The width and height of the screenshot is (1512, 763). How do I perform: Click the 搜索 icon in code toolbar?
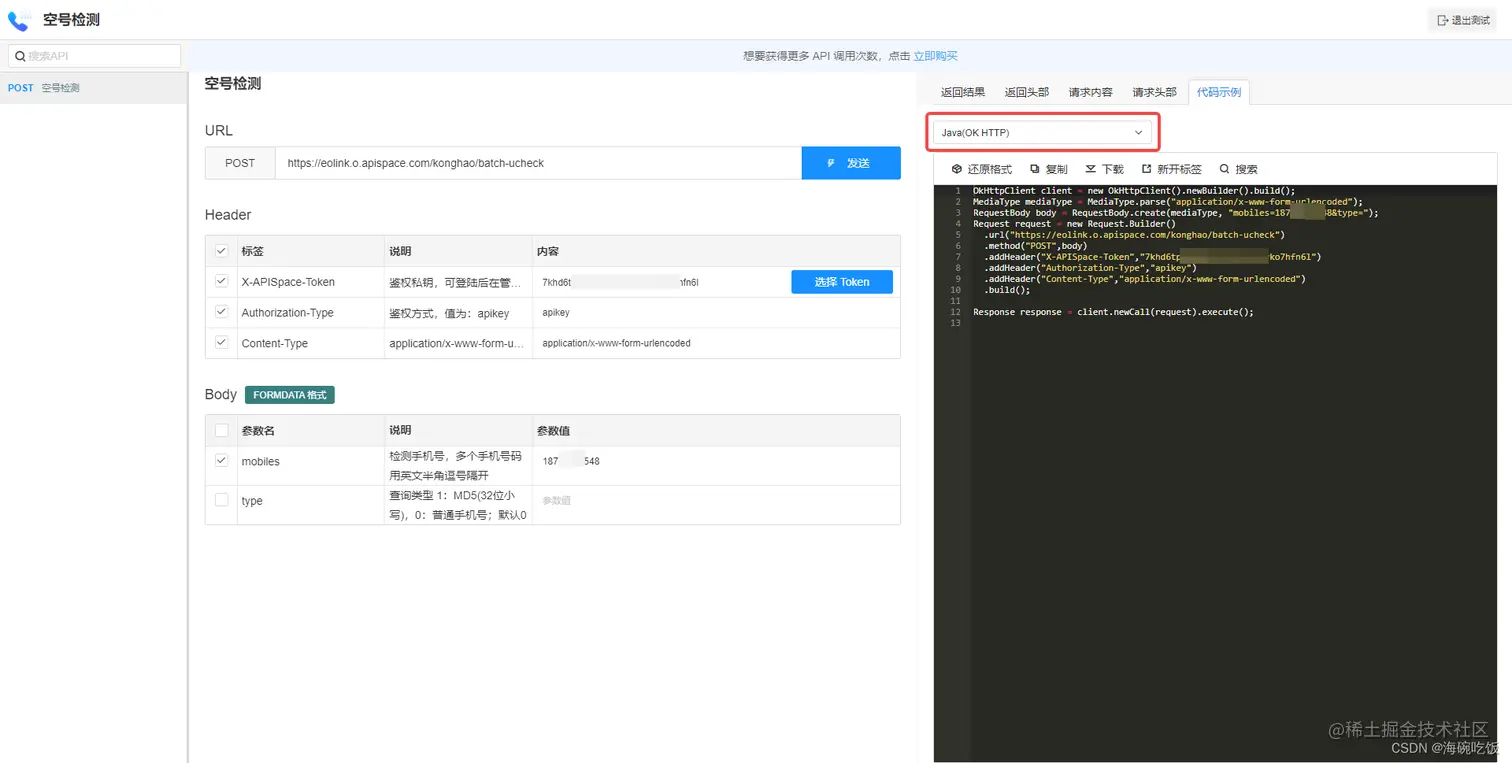[1225, 169]
